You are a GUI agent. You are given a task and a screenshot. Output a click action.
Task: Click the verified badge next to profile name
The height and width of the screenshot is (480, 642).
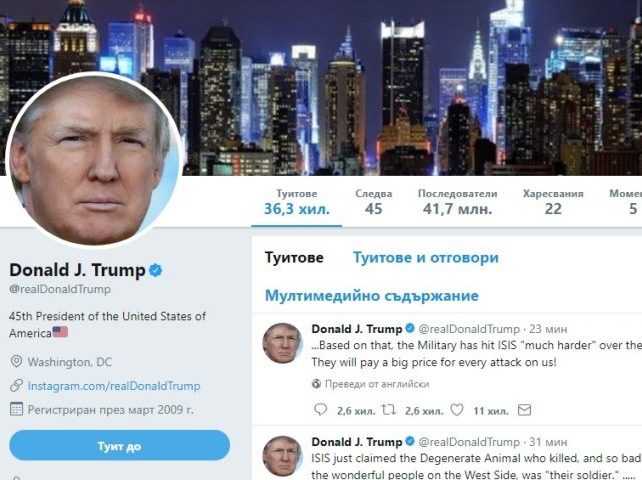click(156, 270)
